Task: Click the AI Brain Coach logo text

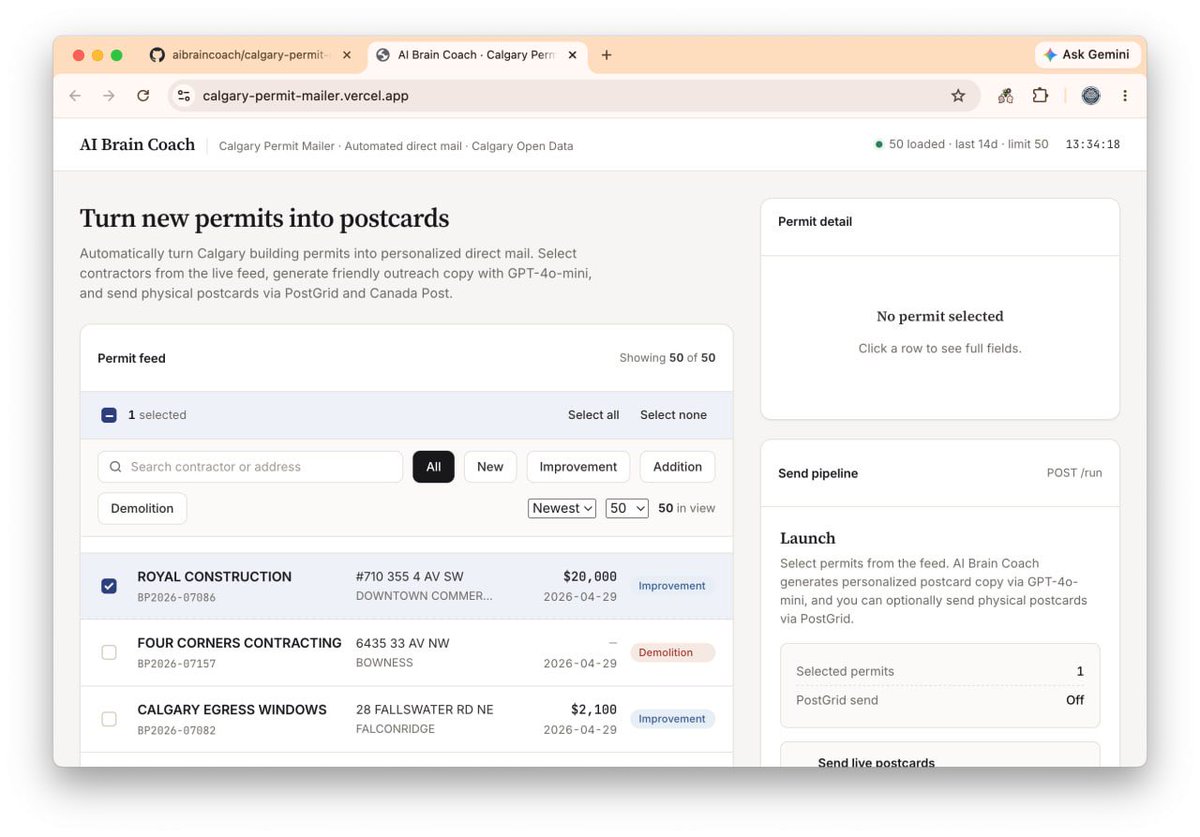Action: [x=138, y=145]
